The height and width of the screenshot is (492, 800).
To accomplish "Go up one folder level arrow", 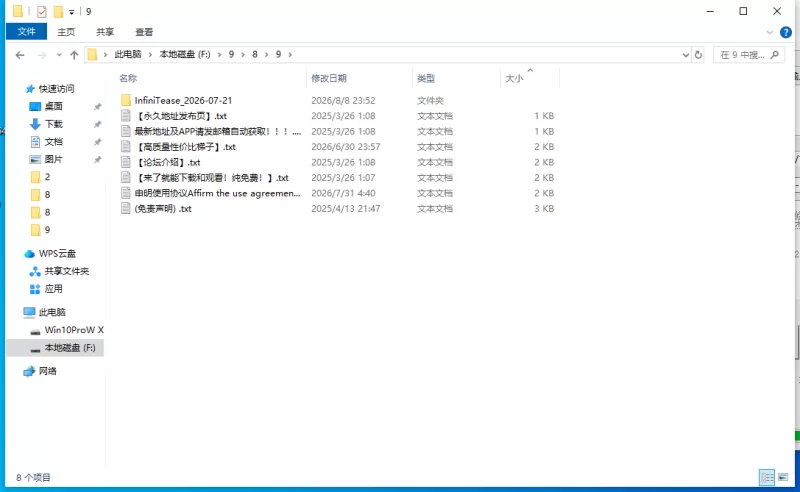I will pyautogui.click(x=74, y=55).
